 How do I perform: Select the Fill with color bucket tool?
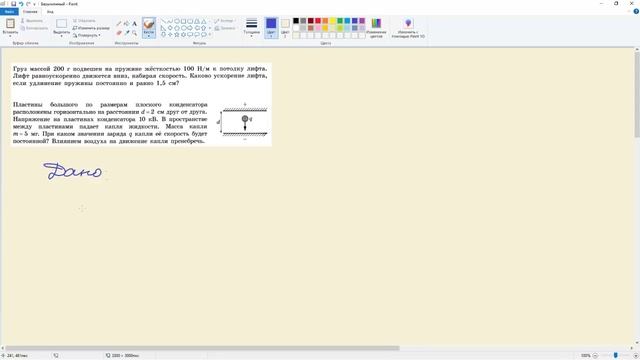click(127, 24)
